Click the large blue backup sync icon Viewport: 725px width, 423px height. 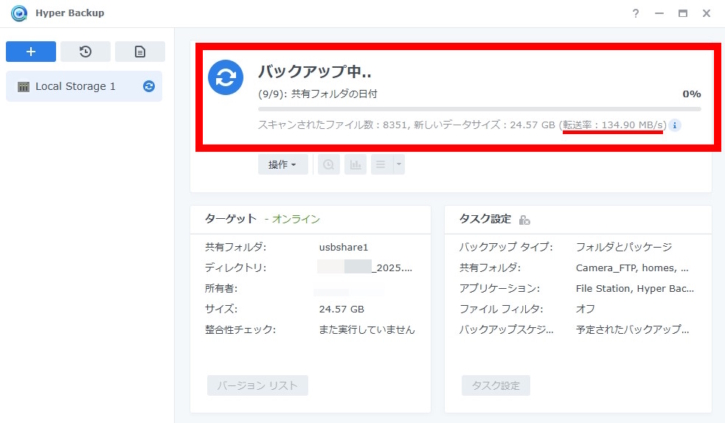[x=226, y=78]
